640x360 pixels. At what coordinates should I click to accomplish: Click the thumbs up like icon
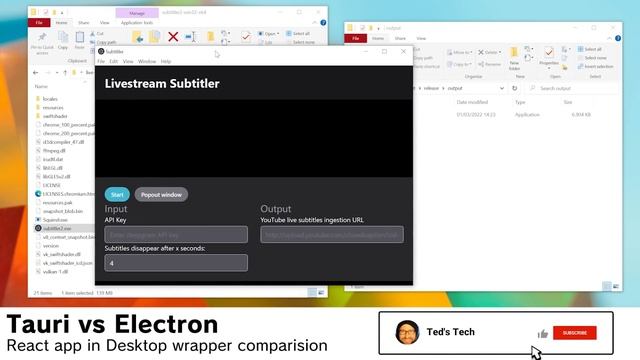542,334
